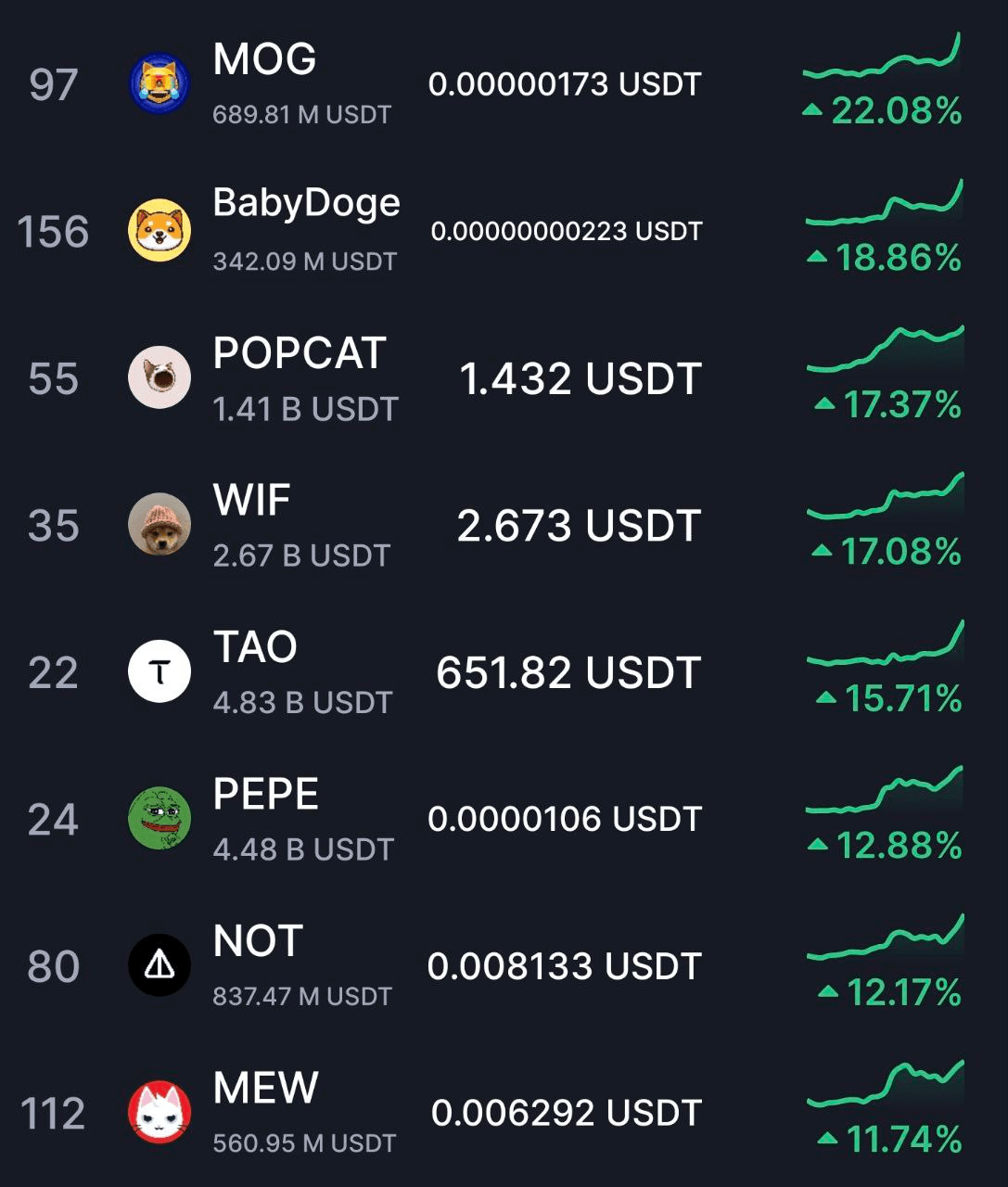
Task: Select the BabyDoge shiba icon
Action: point(159,231)
